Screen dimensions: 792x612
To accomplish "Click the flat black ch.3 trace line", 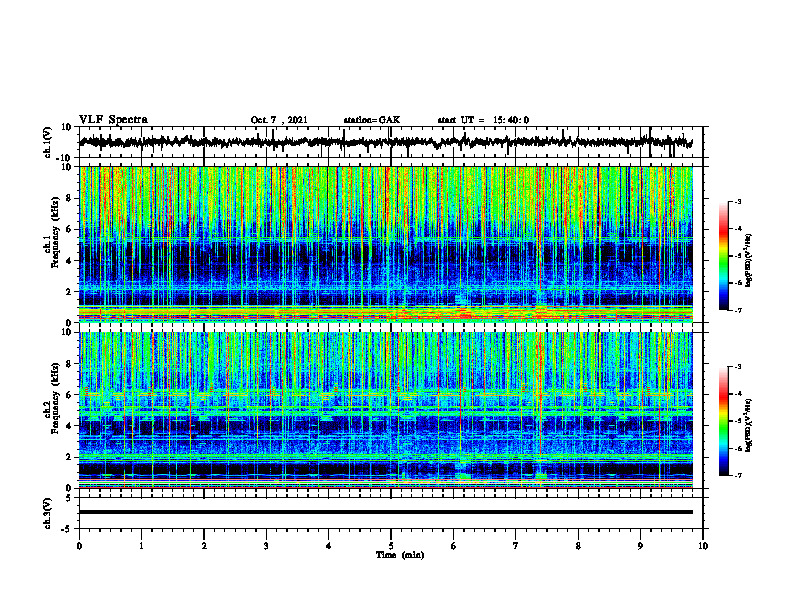I will (x=385, y=512).
